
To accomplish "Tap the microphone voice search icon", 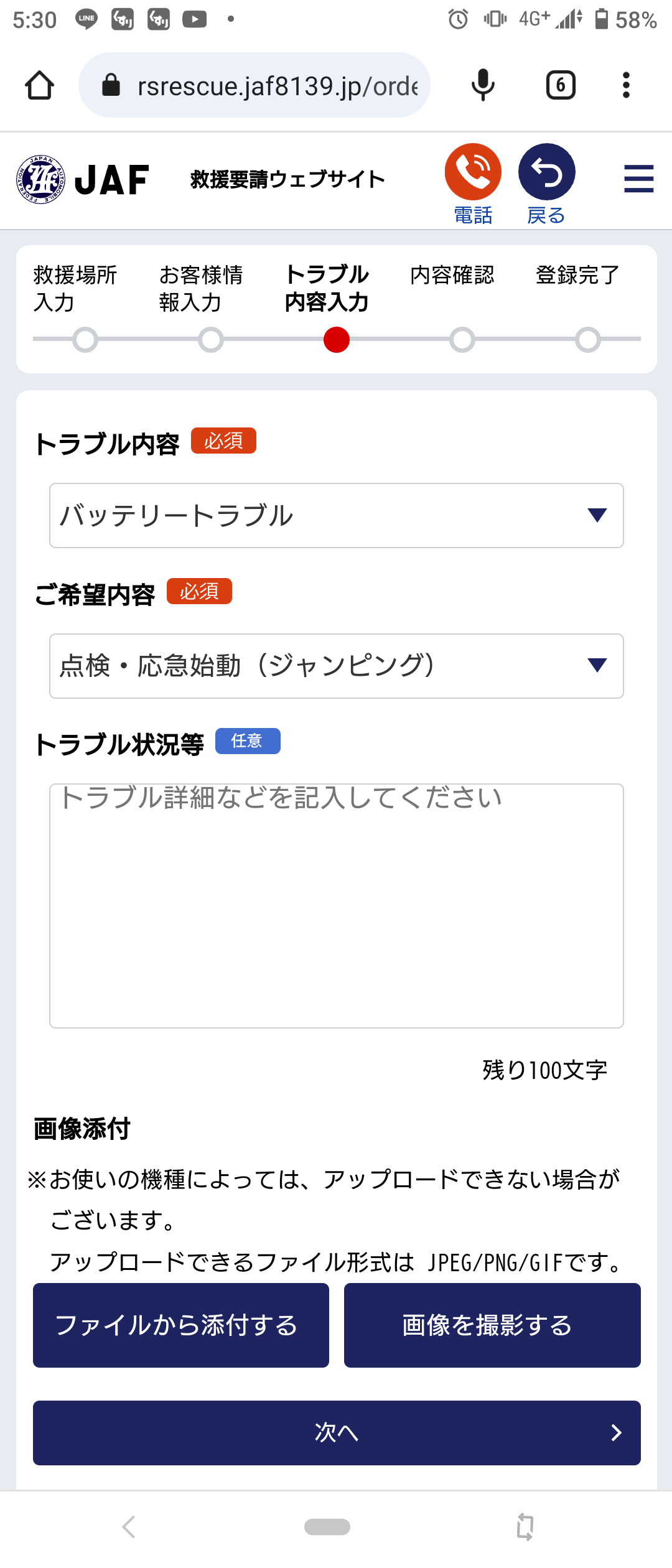I will [x=483, y=85].
